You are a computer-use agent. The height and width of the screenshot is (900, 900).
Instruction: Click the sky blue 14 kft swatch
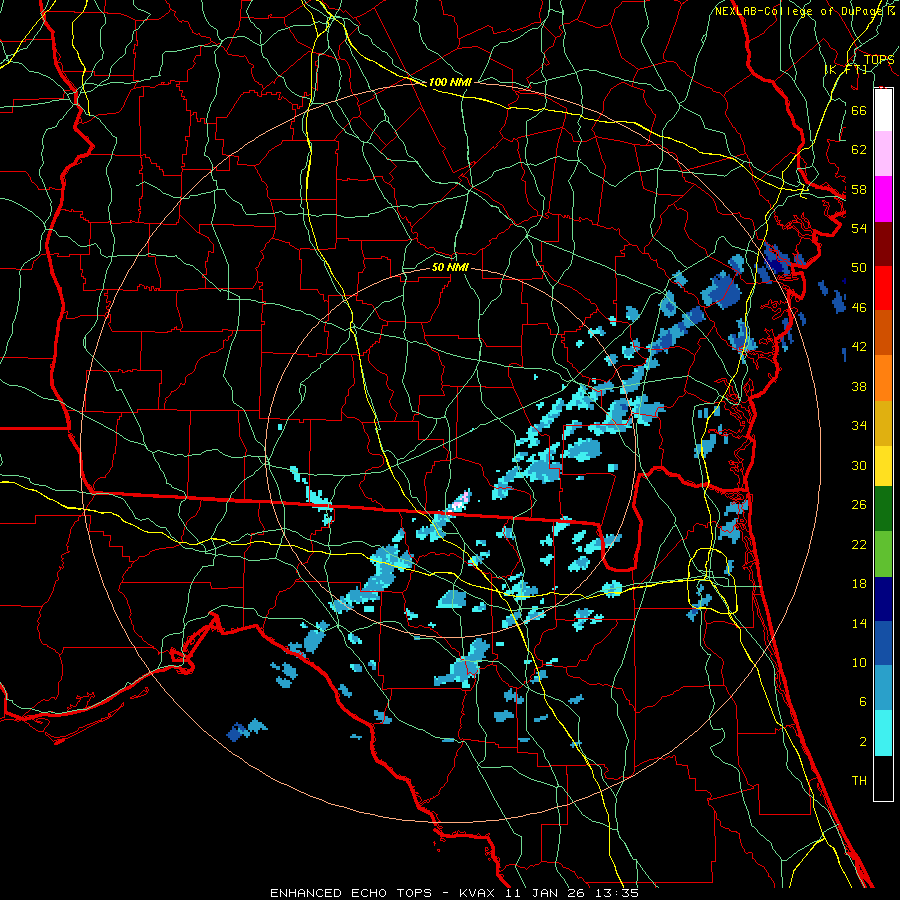tap(883, 688)
